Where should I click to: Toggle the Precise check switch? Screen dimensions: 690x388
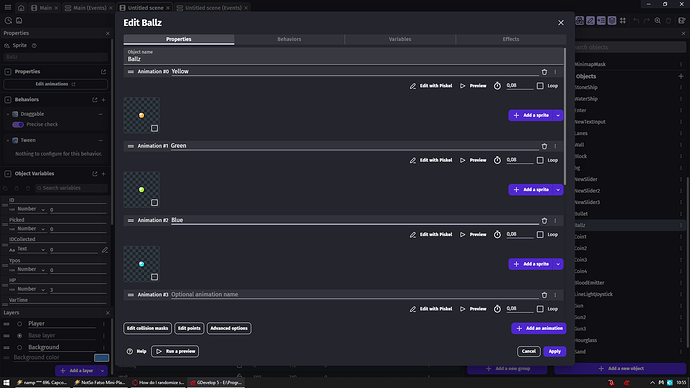coord(18,124)
